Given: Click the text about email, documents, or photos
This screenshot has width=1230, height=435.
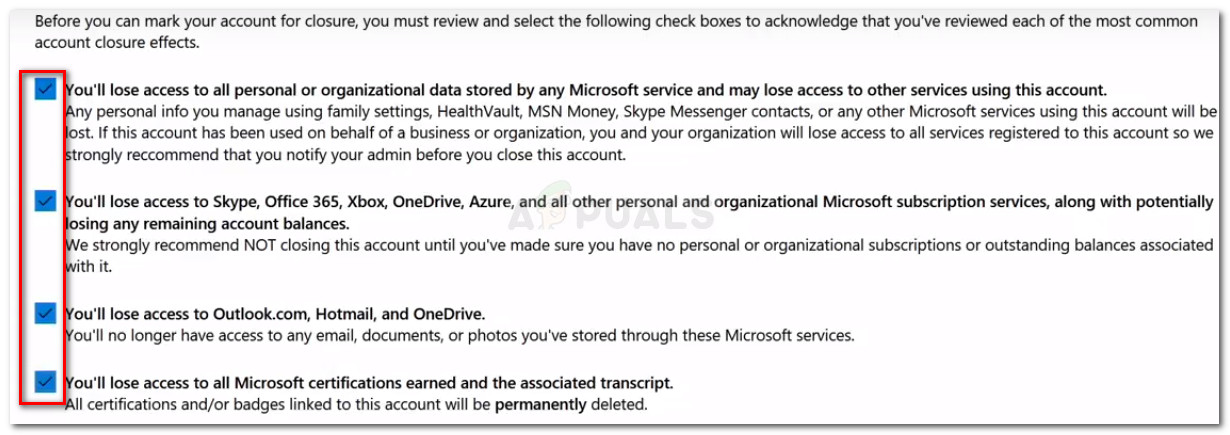Looking at the screenshot, I should (459, 335).
